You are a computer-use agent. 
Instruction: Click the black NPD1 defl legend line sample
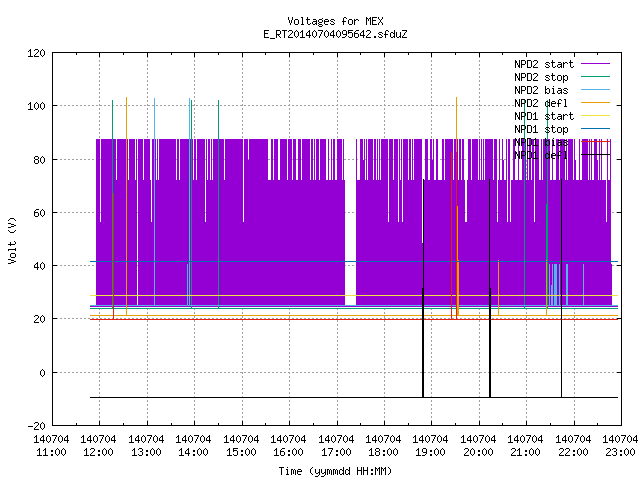[596, 155]
